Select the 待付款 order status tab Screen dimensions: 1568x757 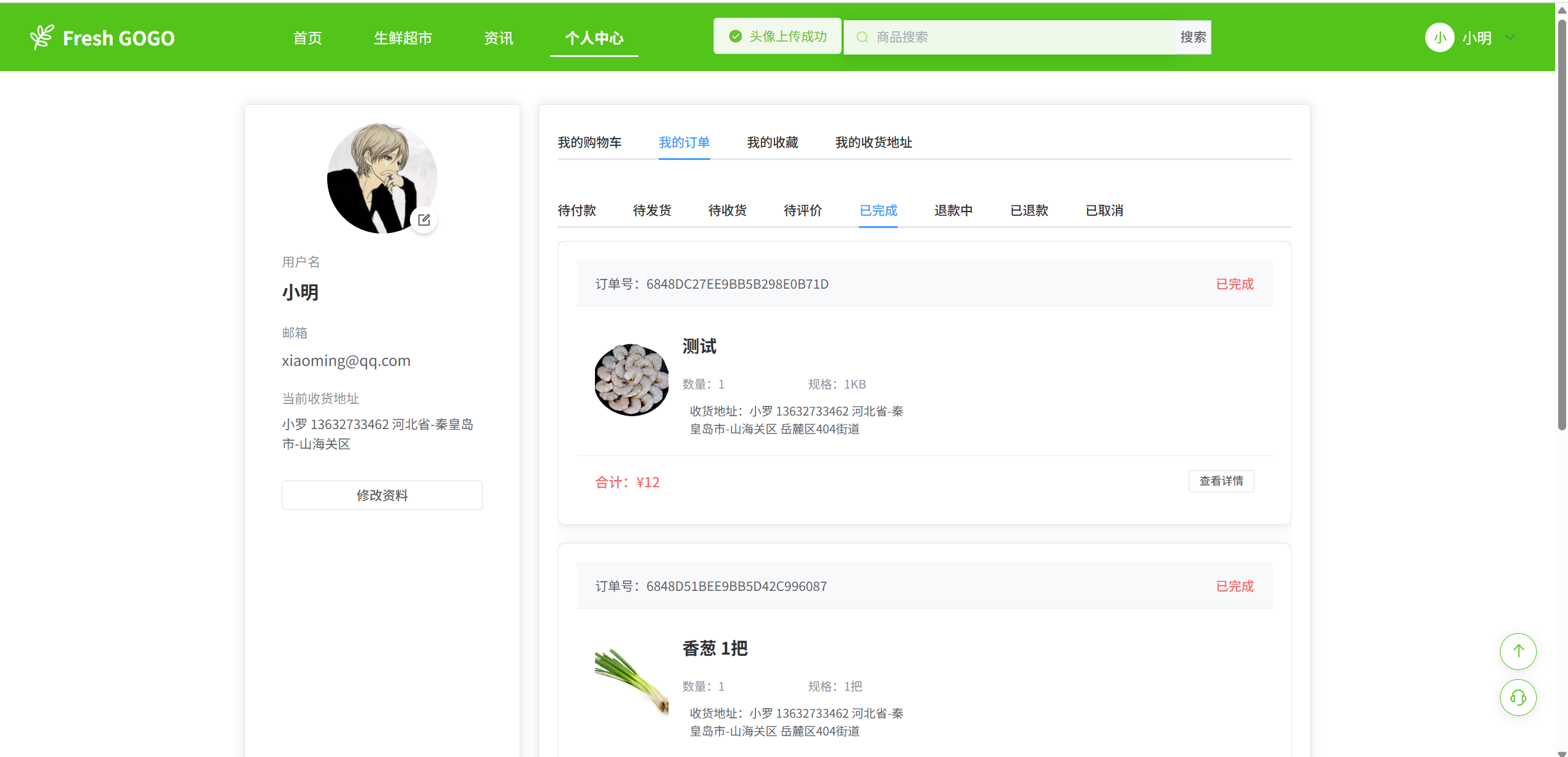(576, 210)
